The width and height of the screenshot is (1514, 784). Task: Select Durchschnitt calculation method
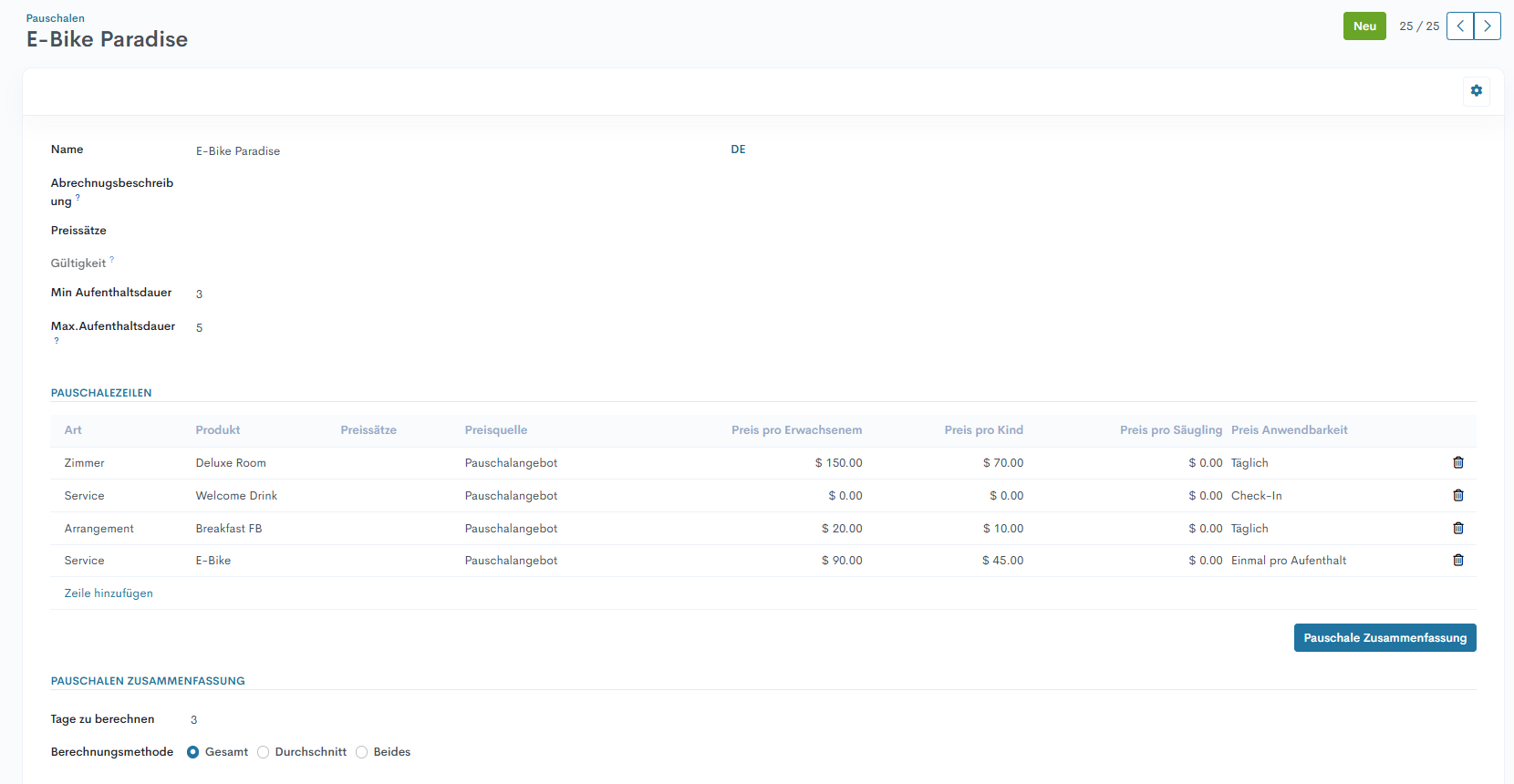[x=264, y=752]
